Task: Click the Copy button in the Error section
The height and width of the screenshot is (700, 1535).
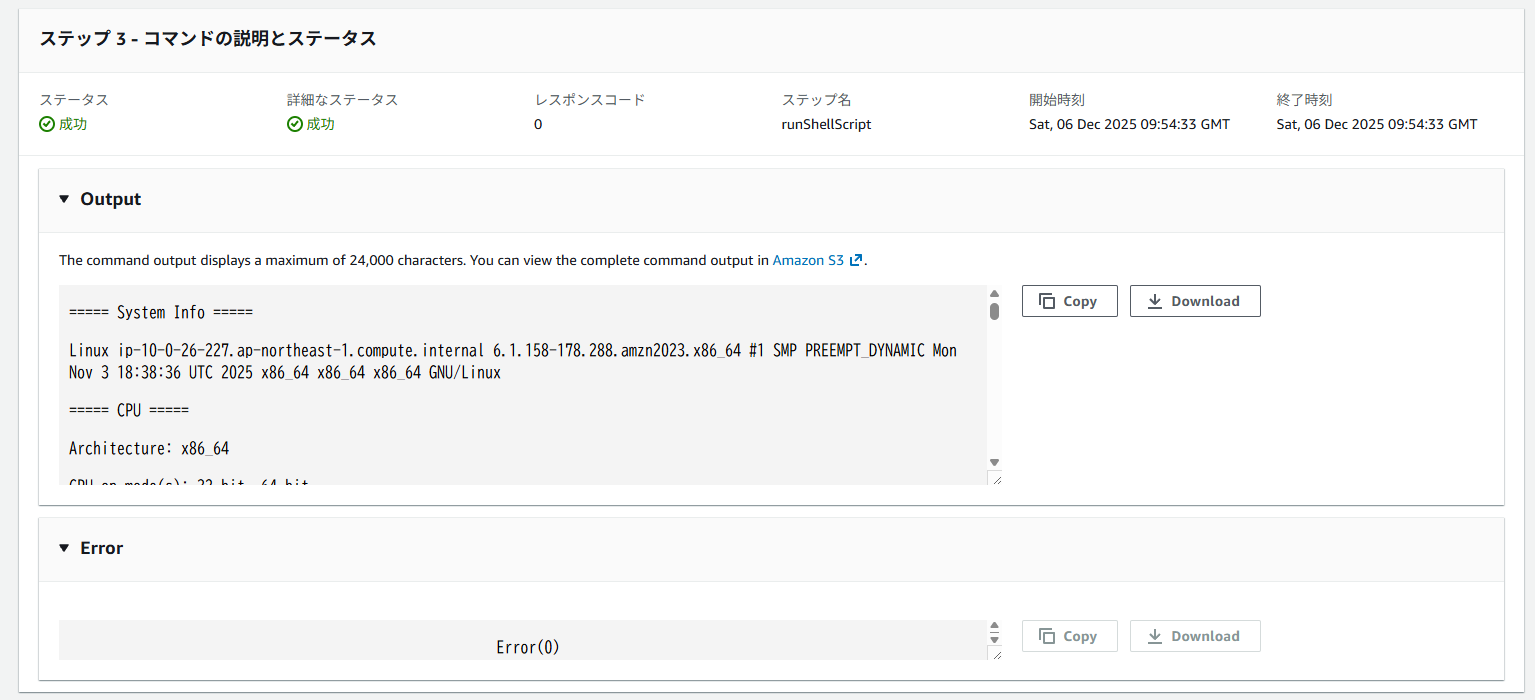Action: (1069, 636)
